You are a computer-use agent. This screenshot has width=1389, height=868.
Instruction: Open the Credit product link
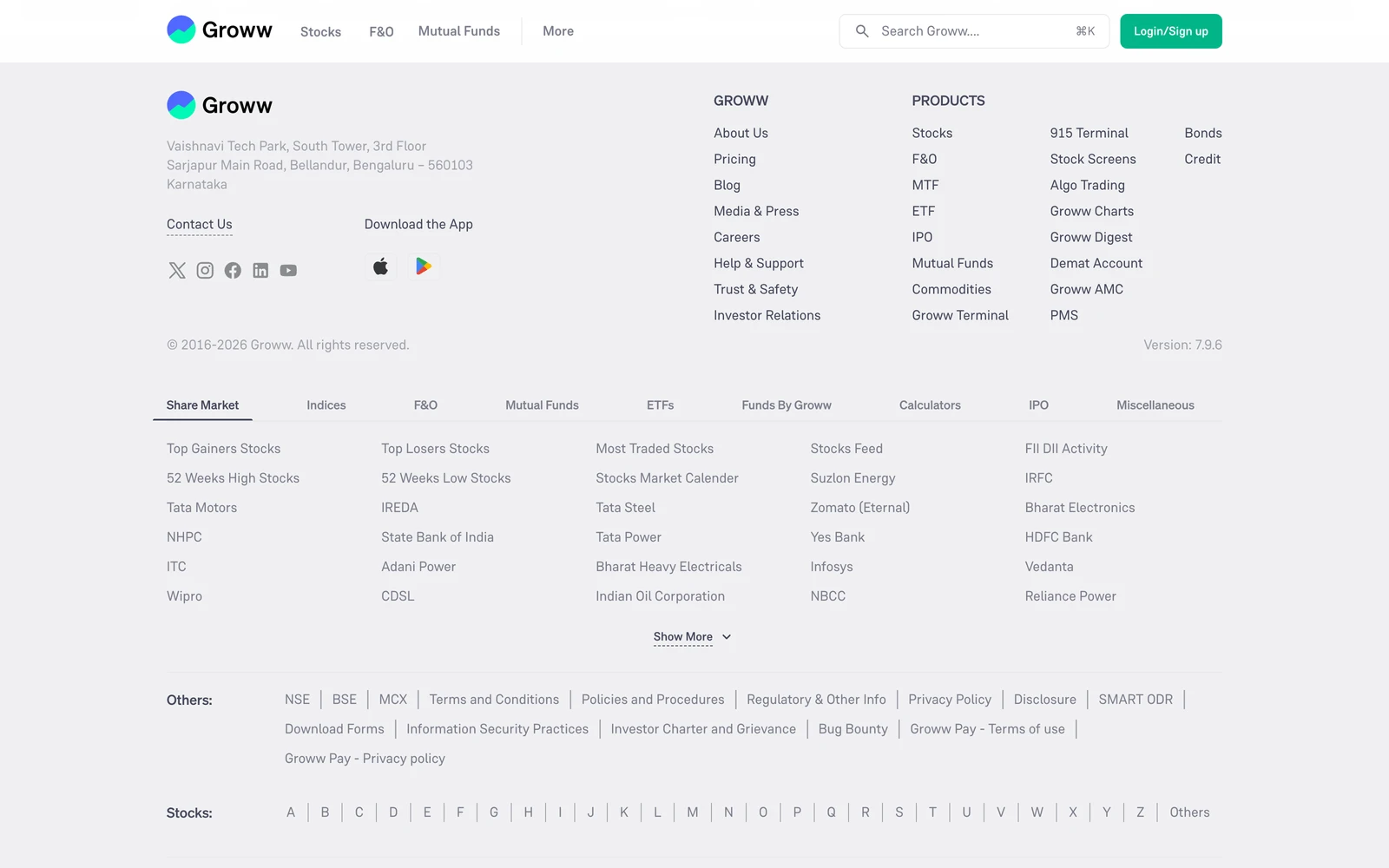pos(1202,159)
